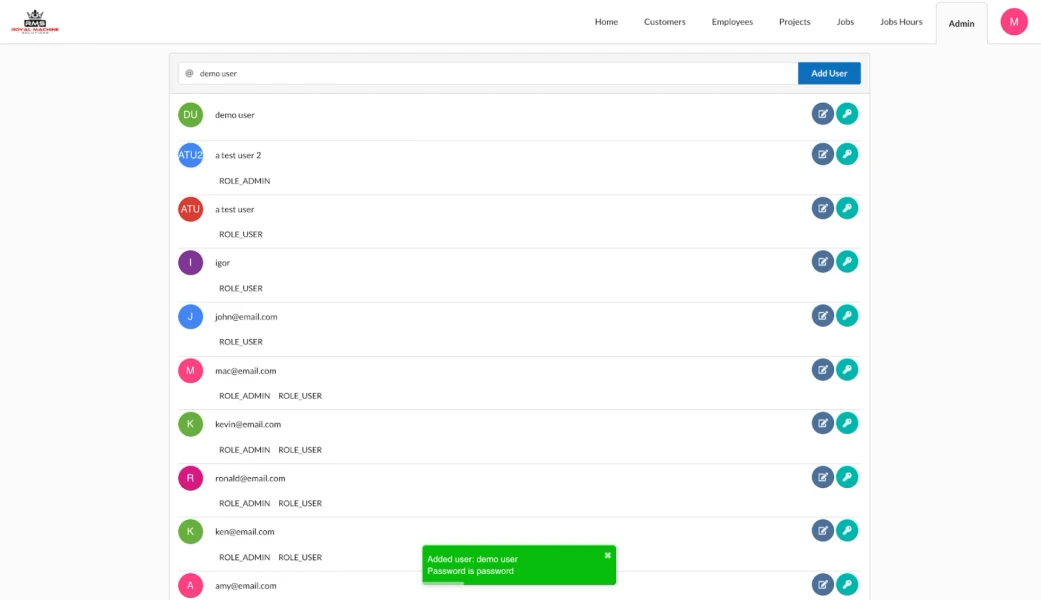This screenshot has width=1041, height=600.
Task: Reset password for igor using key icon
Action: click(x=847, y=262)
